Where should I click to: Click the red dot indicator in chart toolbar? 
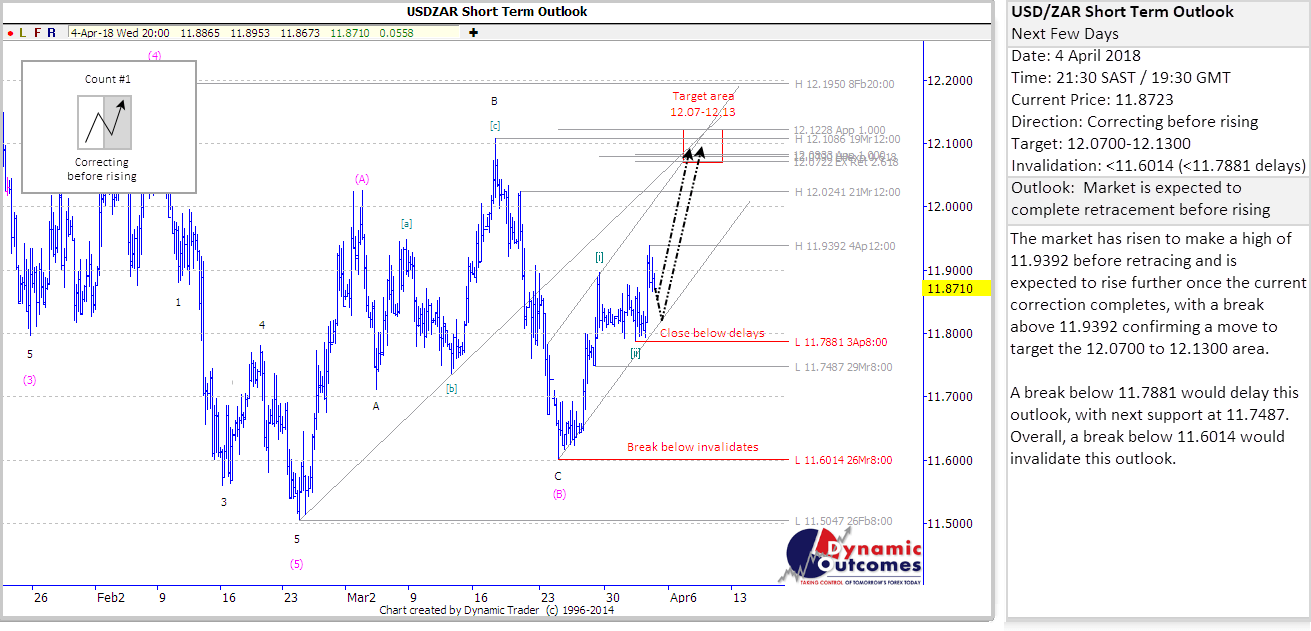pos(8,33)
